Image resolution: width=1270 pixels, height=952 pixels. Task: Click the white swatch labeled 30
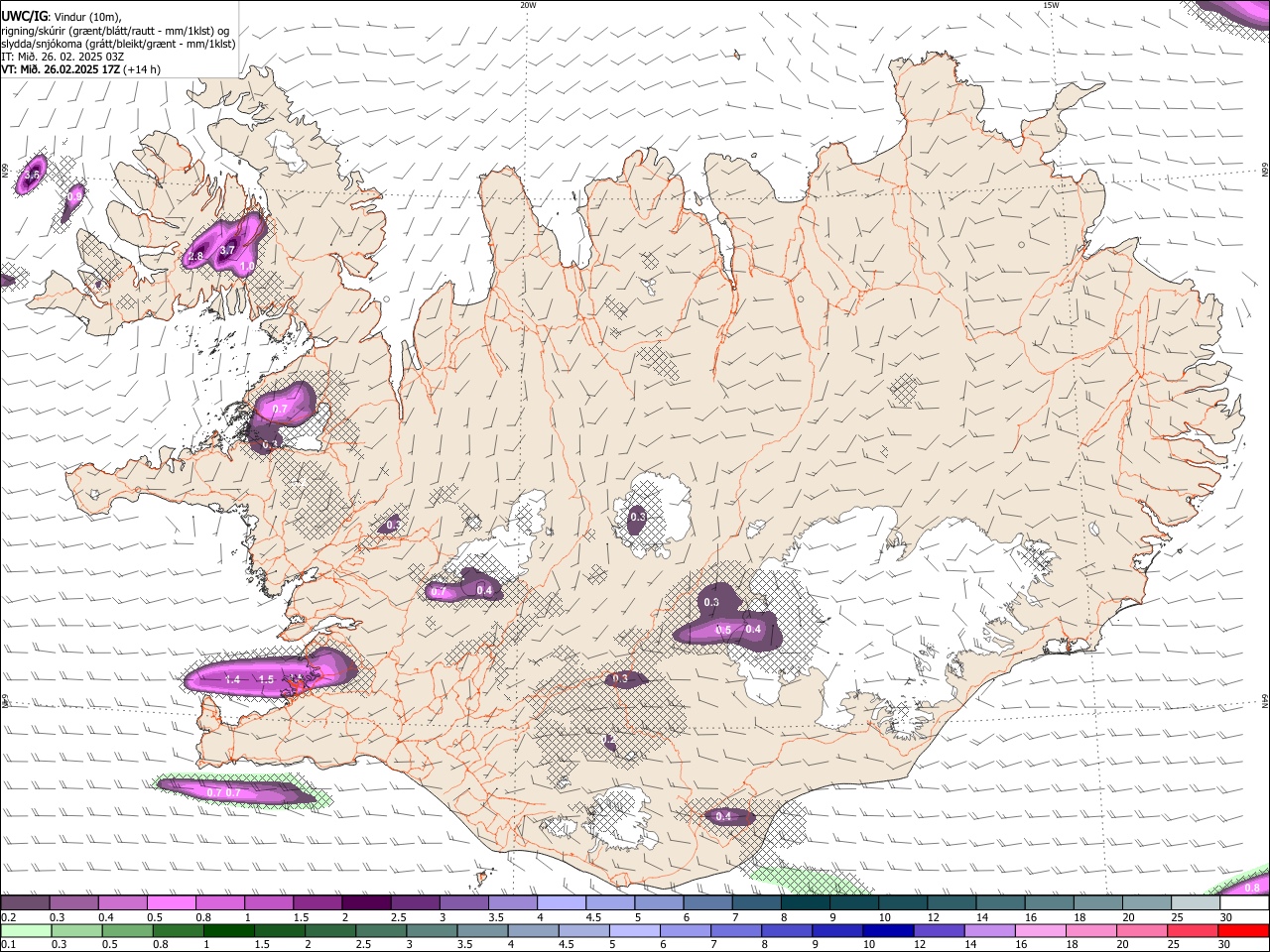1244,902
